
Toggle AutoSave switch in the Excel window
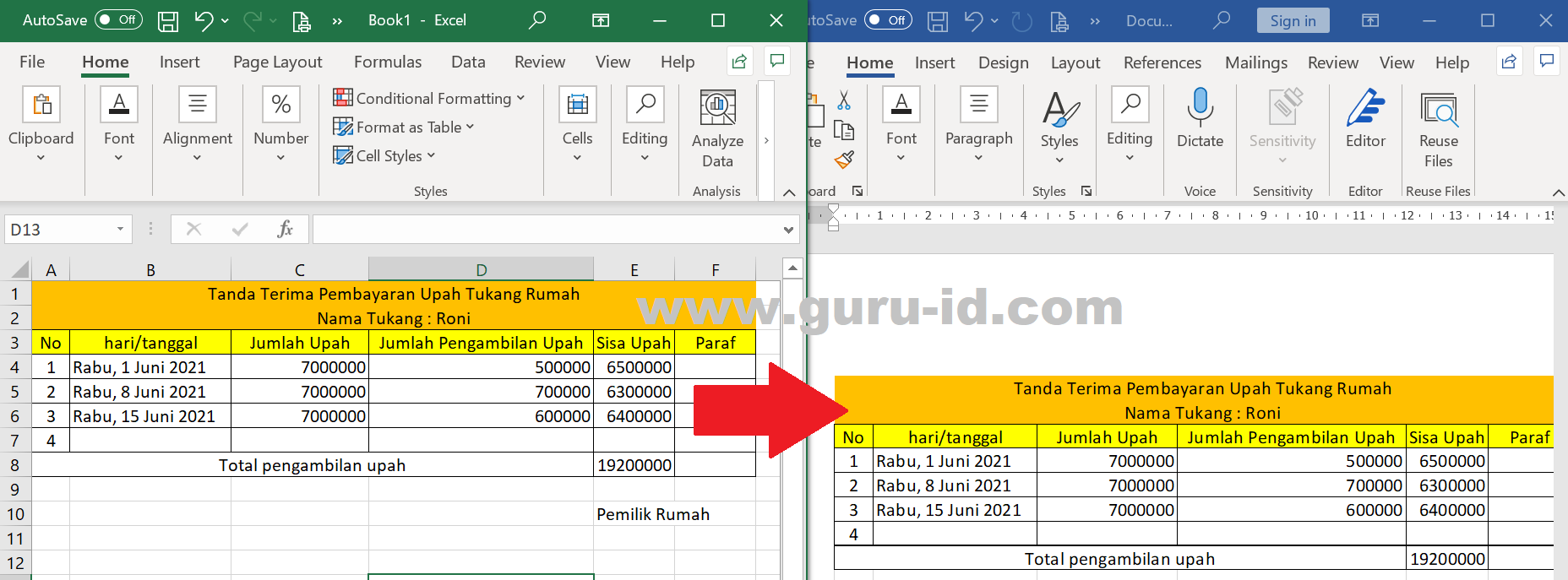click(118, 19)
